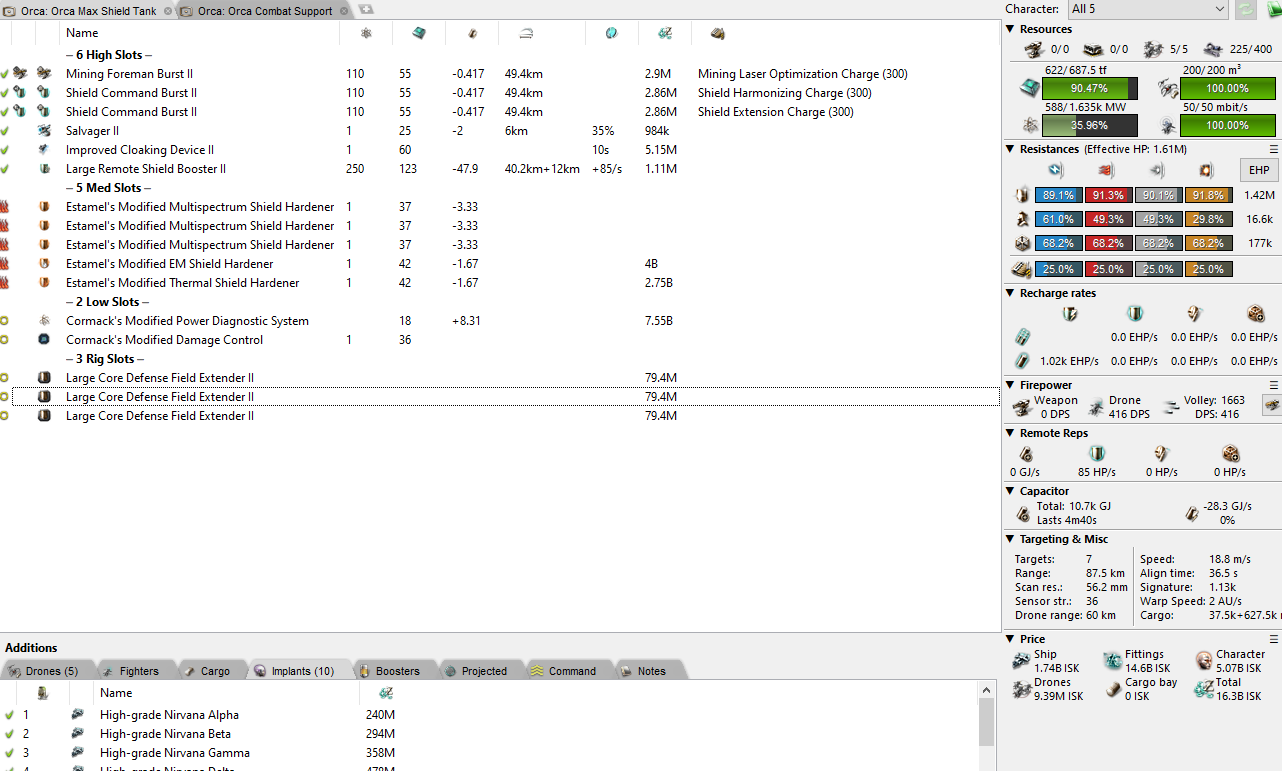The image size is (1282, 771).
Task: Collapse the Targeting & Misc panel
Action: coord(1010,539)
